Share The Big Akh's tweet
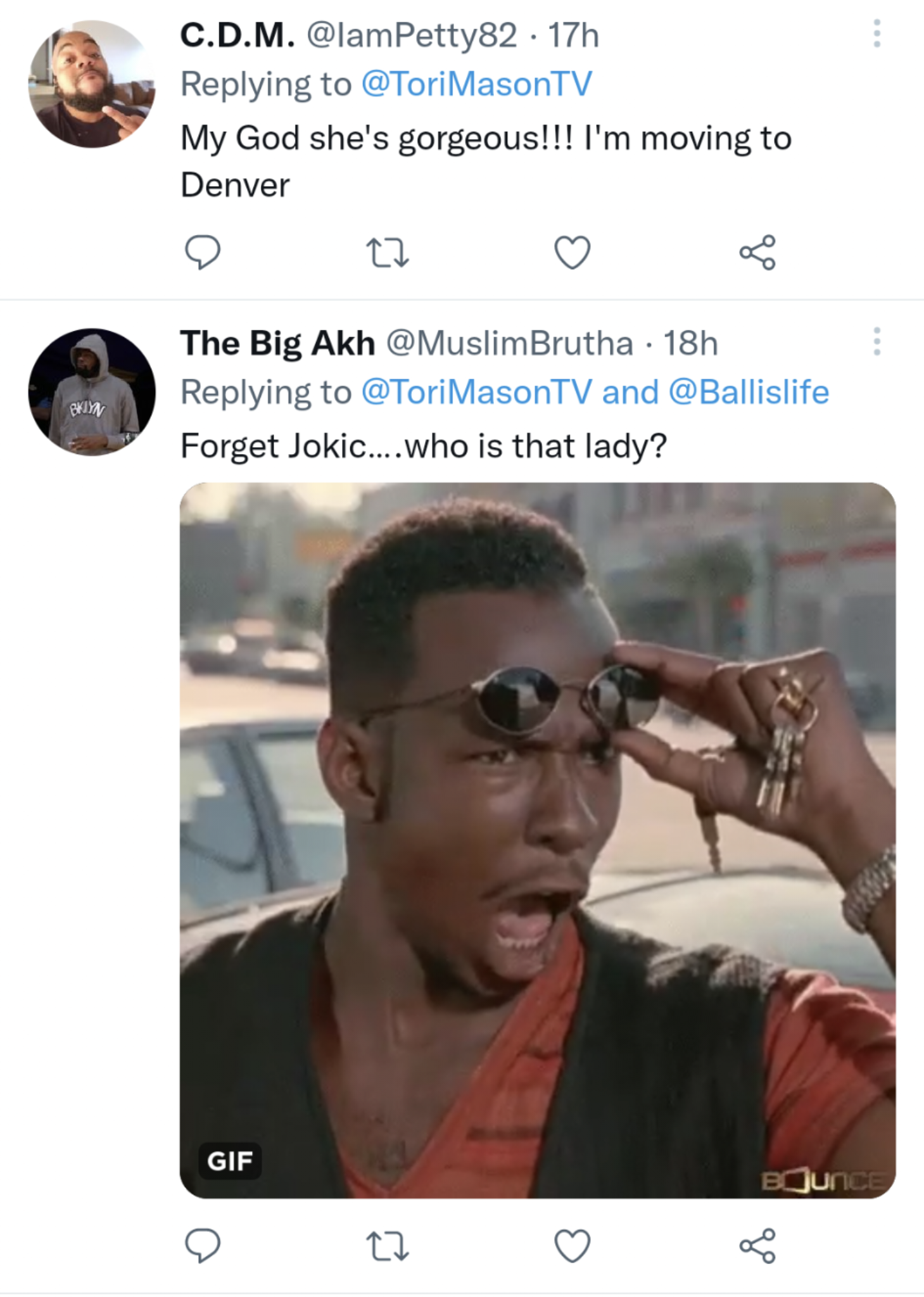The width and height of the screenshot is (924, 1297). pyautogui.click(x=757, y=1246)
